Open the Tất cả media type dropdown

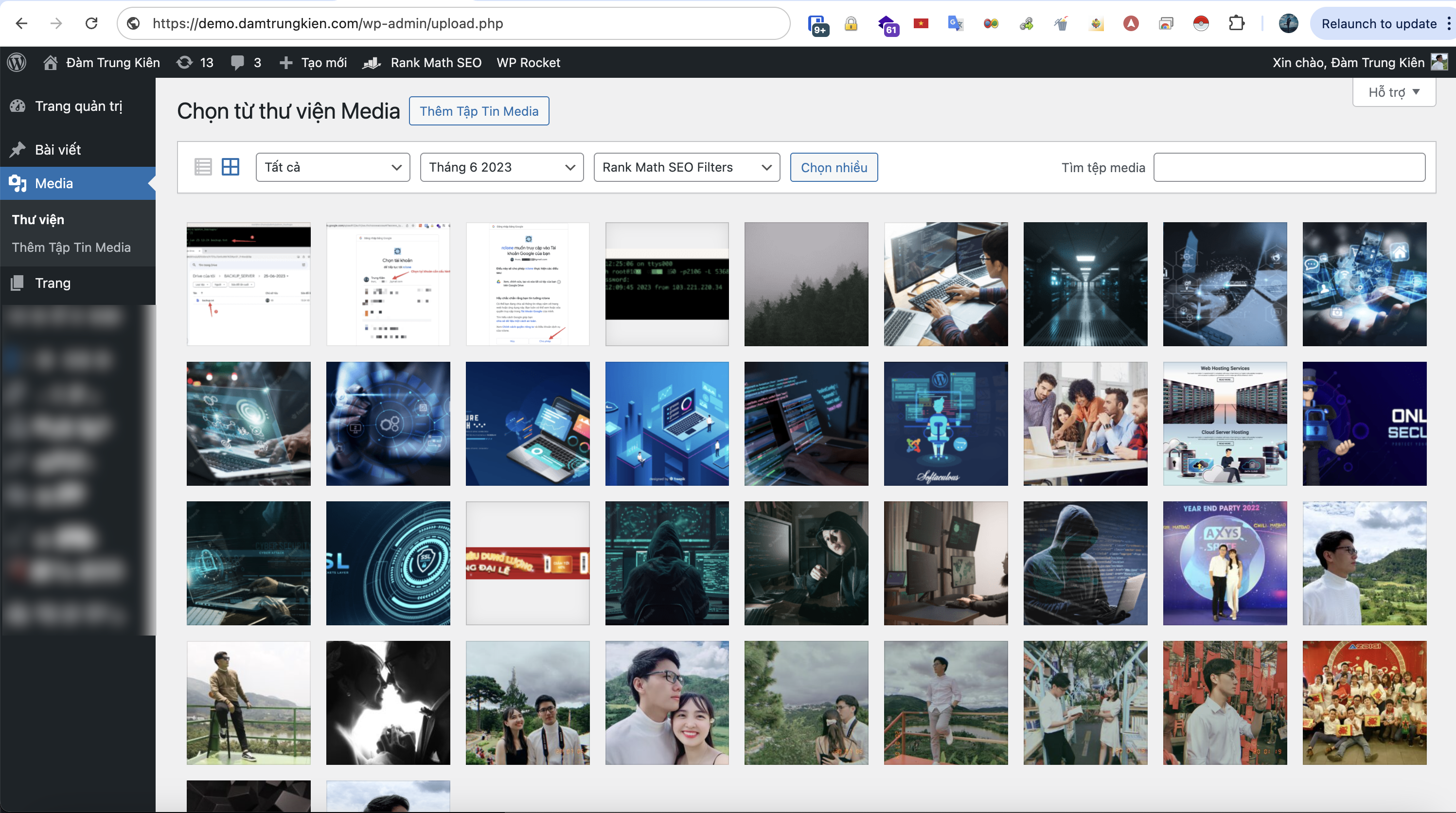pyautogui.click(x=332, y=167)
